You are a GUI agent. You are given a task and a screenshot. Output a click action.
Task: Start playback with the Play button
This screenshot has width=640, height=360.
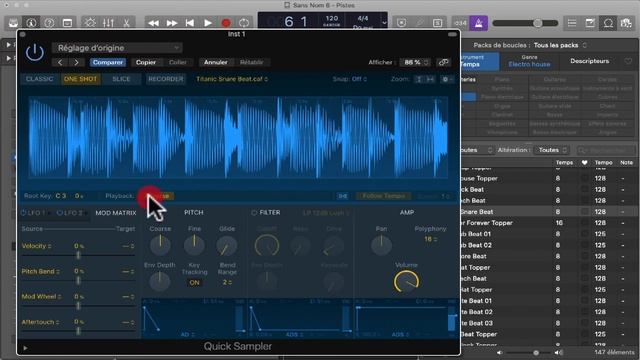208,23
